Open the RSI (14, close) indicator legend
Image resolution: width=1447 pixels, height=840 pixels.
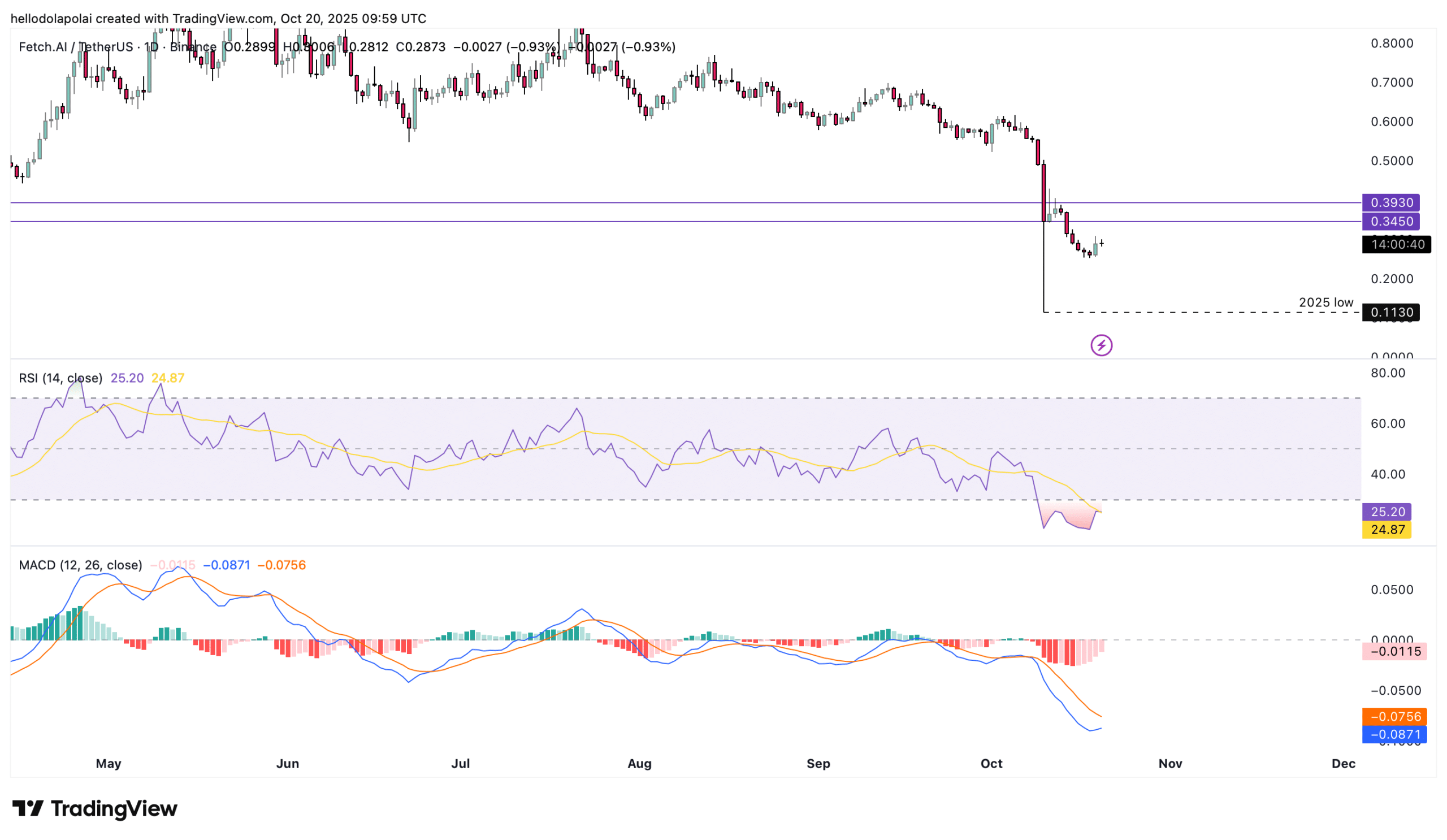click(x=60, y=378)
